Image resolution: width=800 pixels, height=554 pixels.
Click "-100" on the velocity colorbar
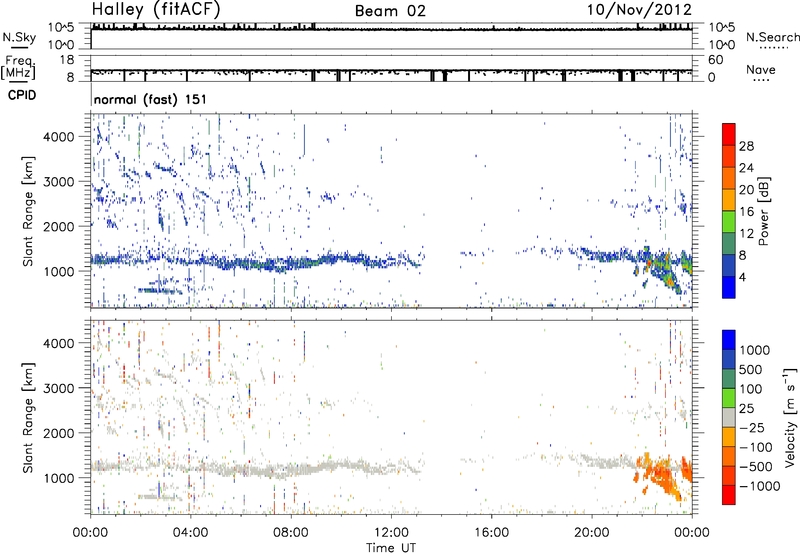point(756,447)
